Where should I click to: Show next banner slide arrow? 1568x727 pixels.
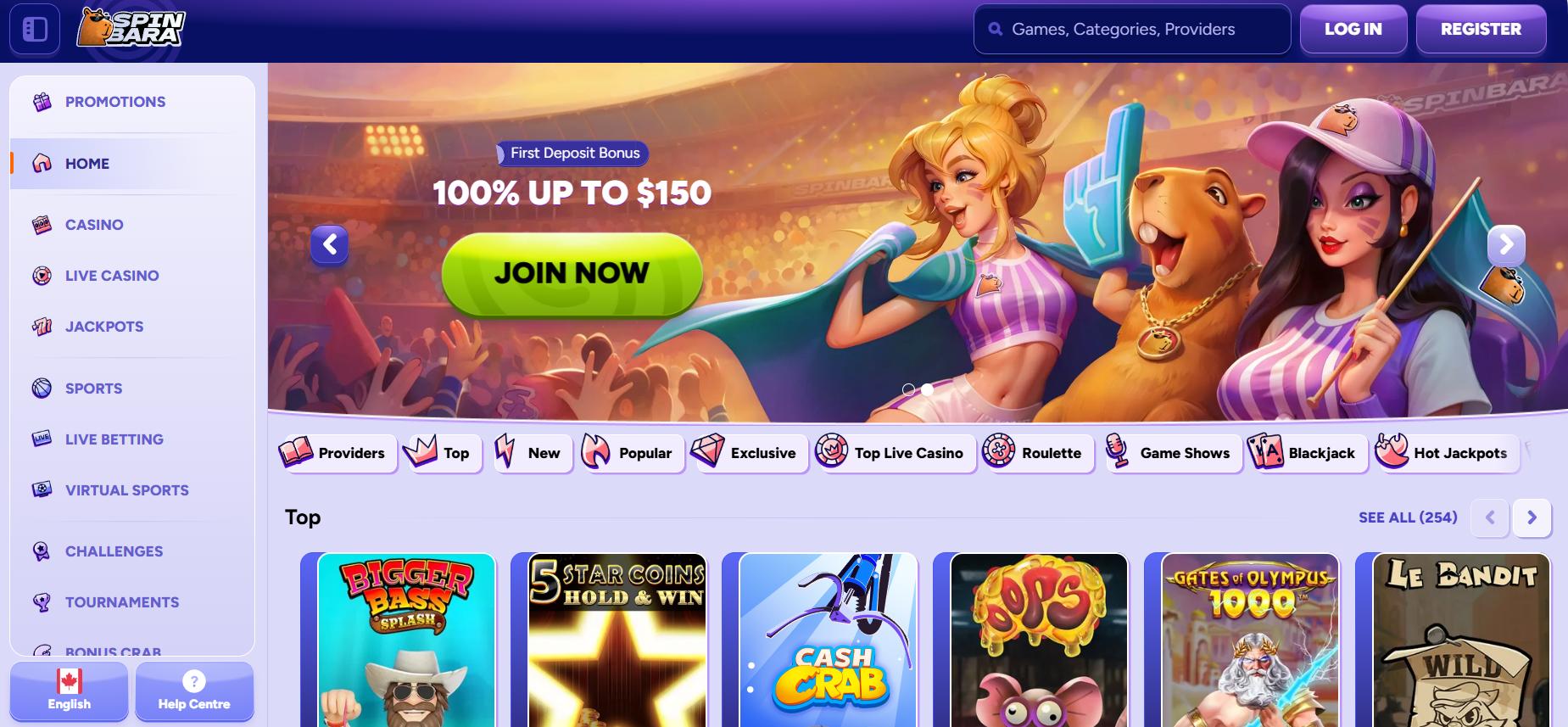pyautogui.click(x=1506, y=245)
